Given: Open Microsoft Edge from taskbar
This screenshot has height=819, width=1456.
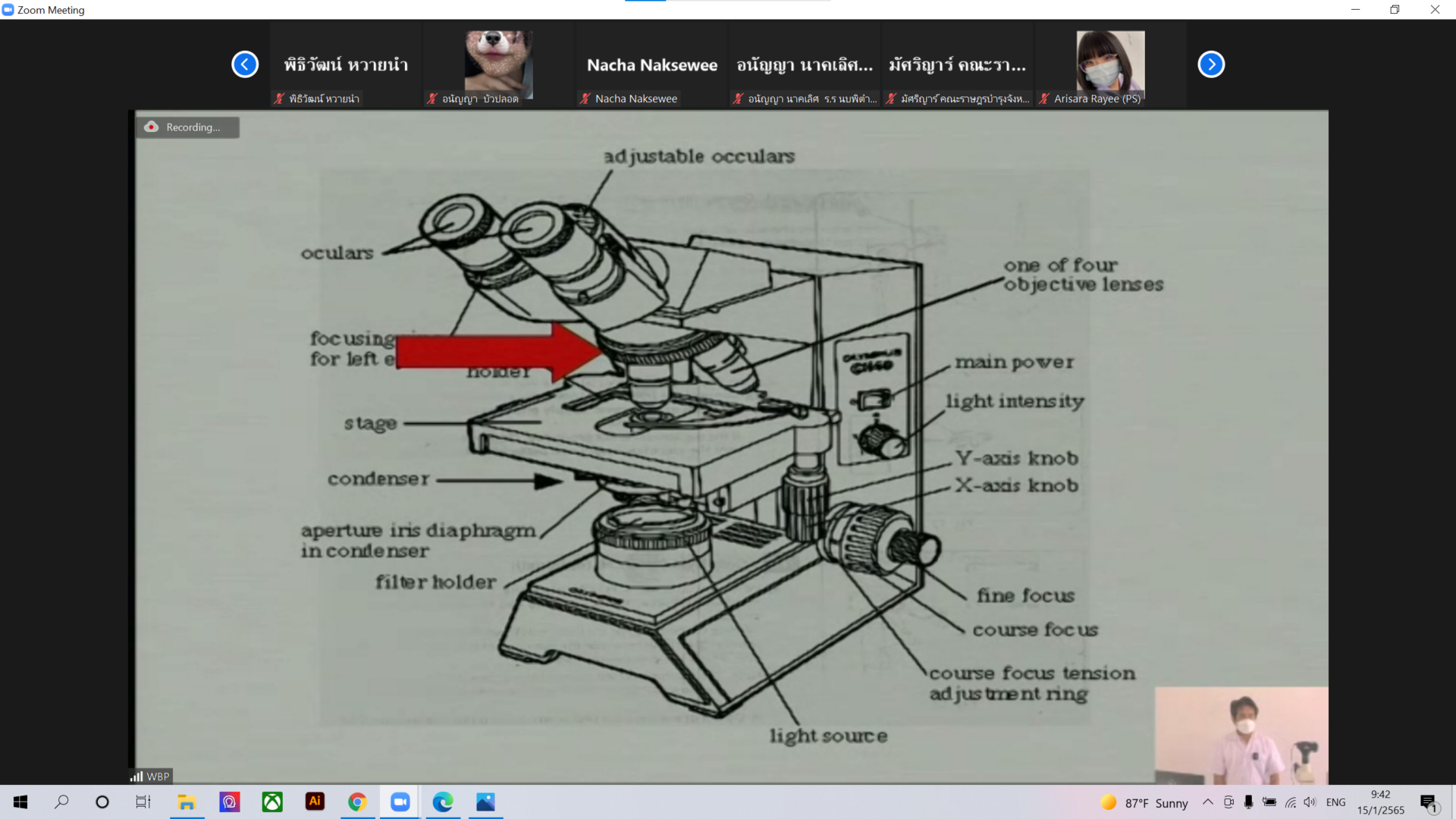Looking at the screenshot, I should 443,802.
